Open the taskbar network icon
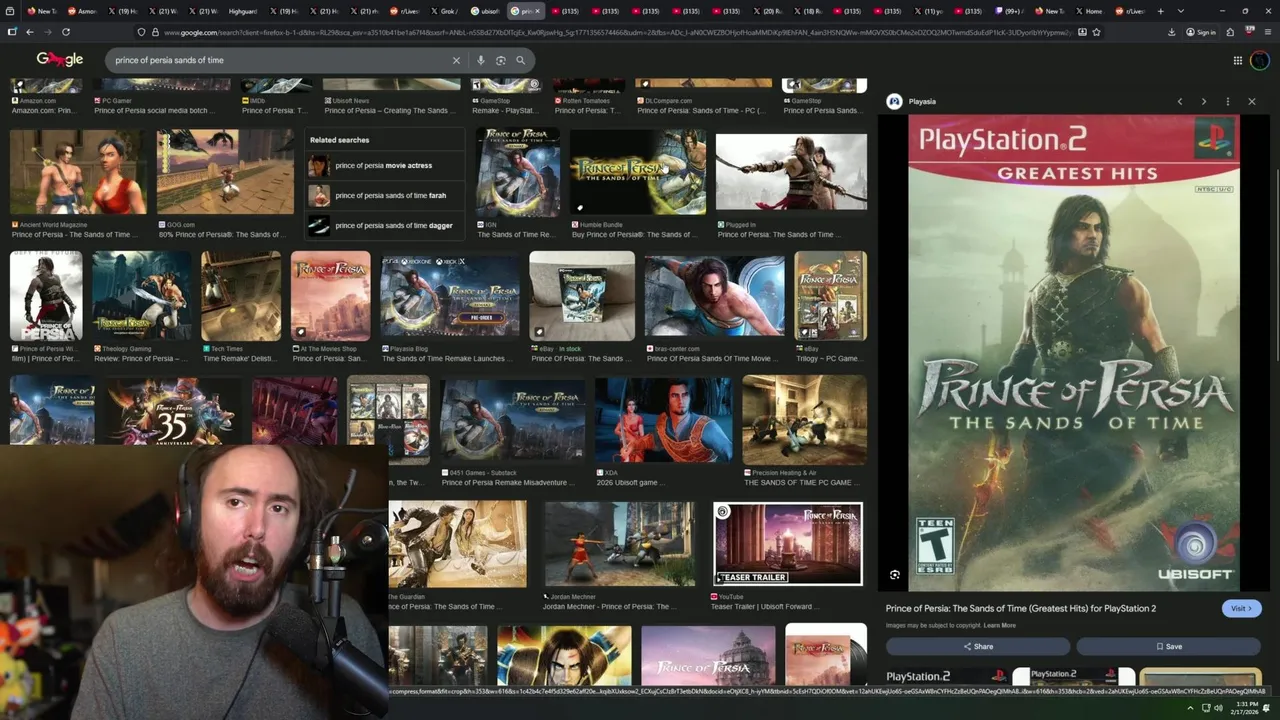The height and width of the screenshot is (720, 1280). 1205,708
